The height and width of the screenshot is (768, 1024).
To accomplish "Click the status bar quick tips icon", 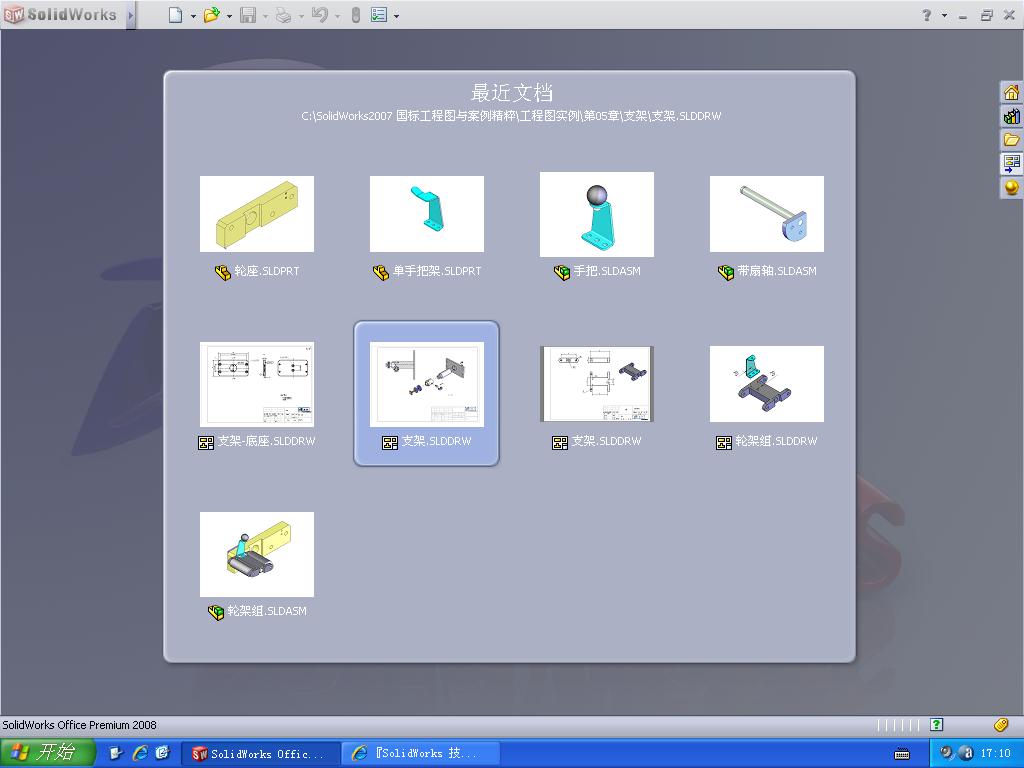I will (x=936, y=724).
